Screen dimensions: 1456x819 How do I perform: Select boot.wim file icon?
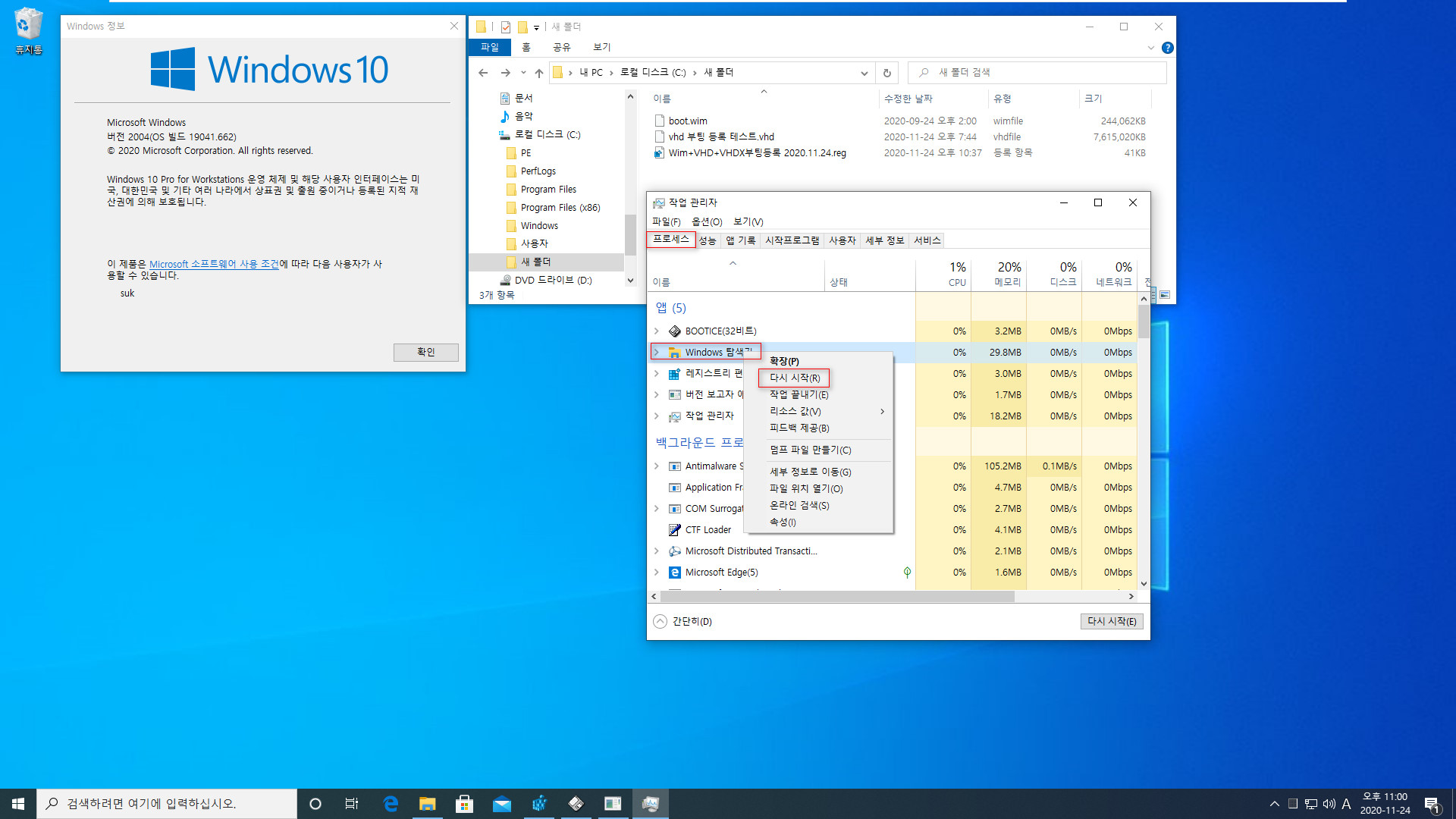click(x=659, y=121)
